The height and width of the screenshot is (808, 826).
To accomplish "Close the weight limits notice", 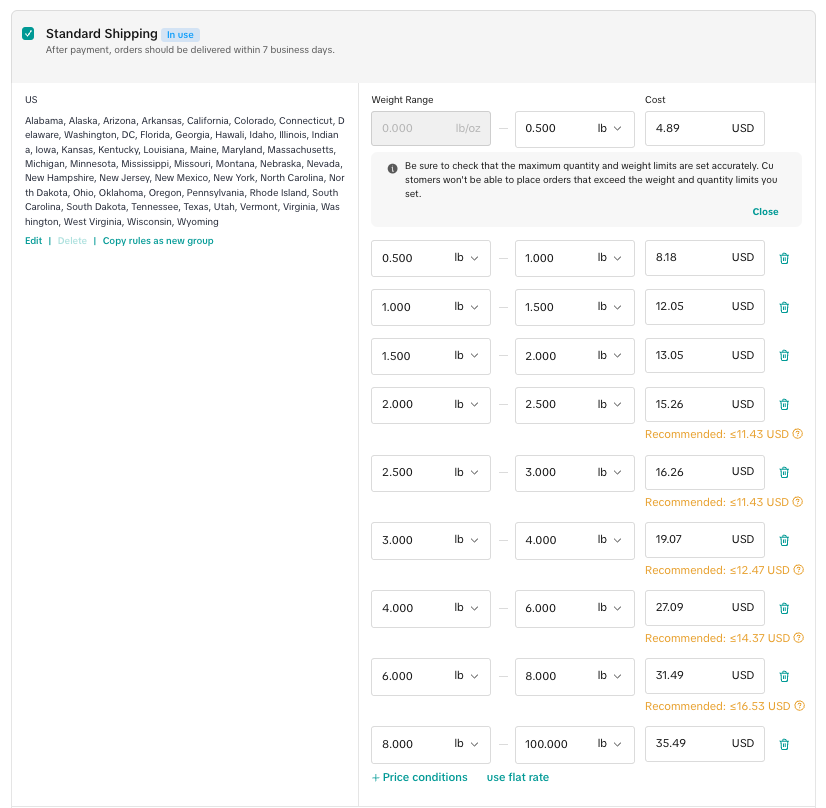I will point(765,212).
